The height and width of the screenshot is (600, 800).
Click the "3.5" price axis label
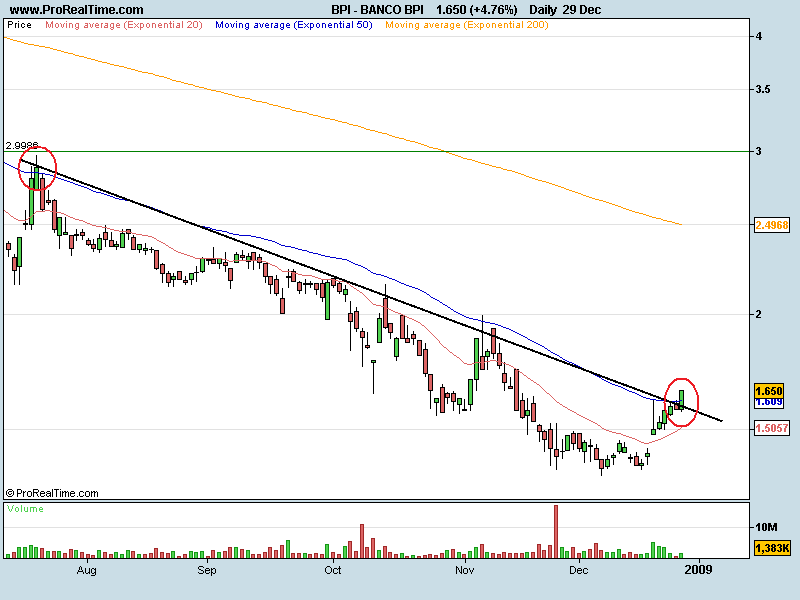click(763, 89)
